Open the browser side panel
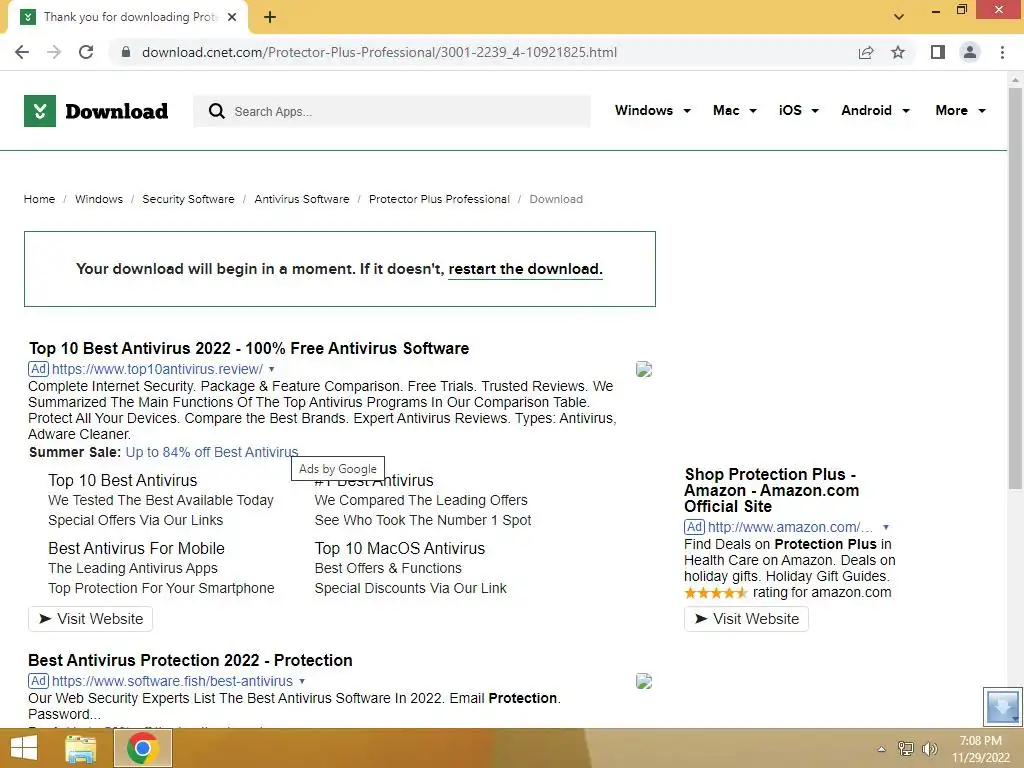1024x768 pixels. pos(938,52)
